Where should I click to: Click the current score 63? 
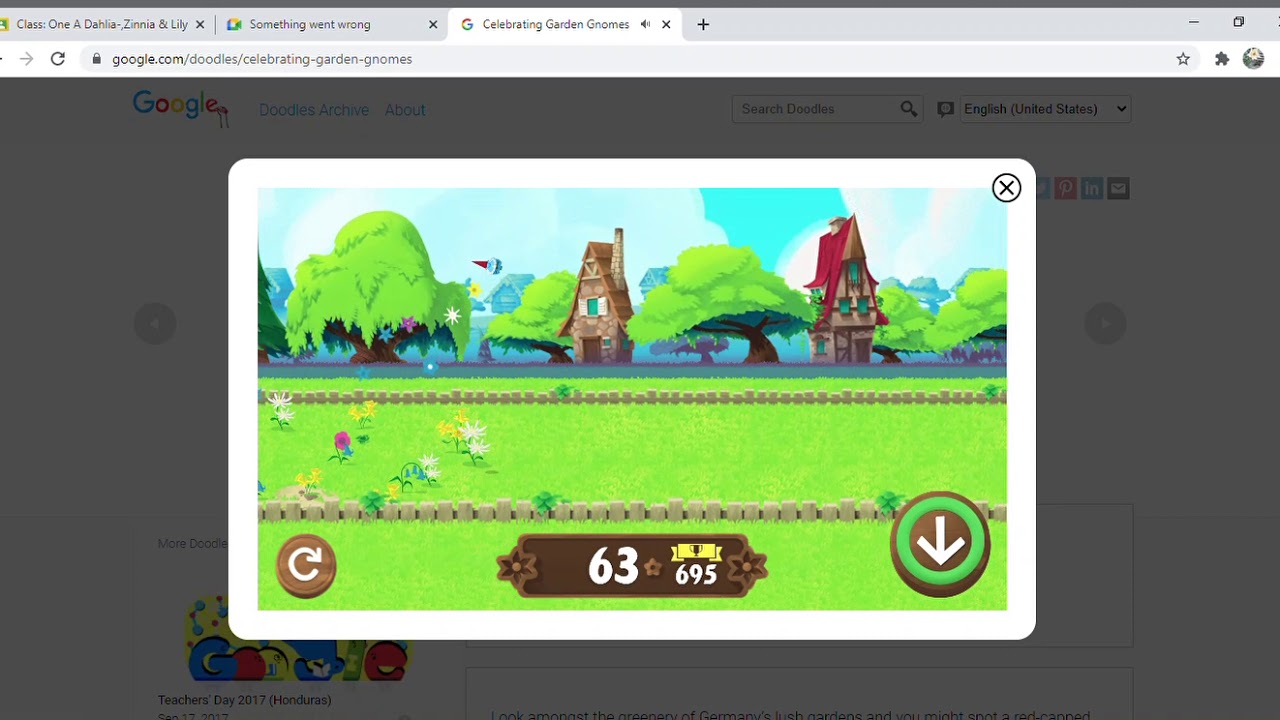(613, 567)
